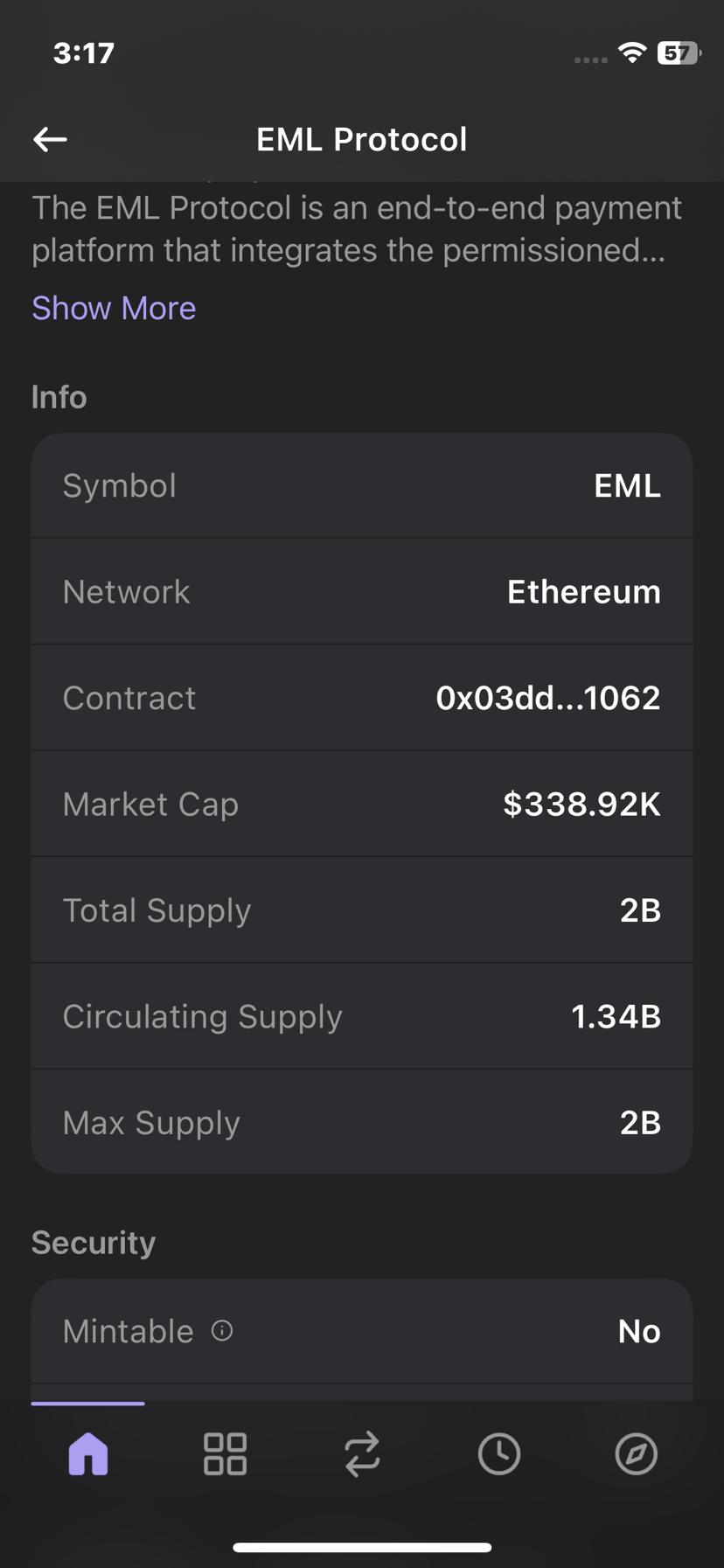724x1568 pixels.
Task: Open the four-squares grid tab
Action: click(x=225, y=1453)
